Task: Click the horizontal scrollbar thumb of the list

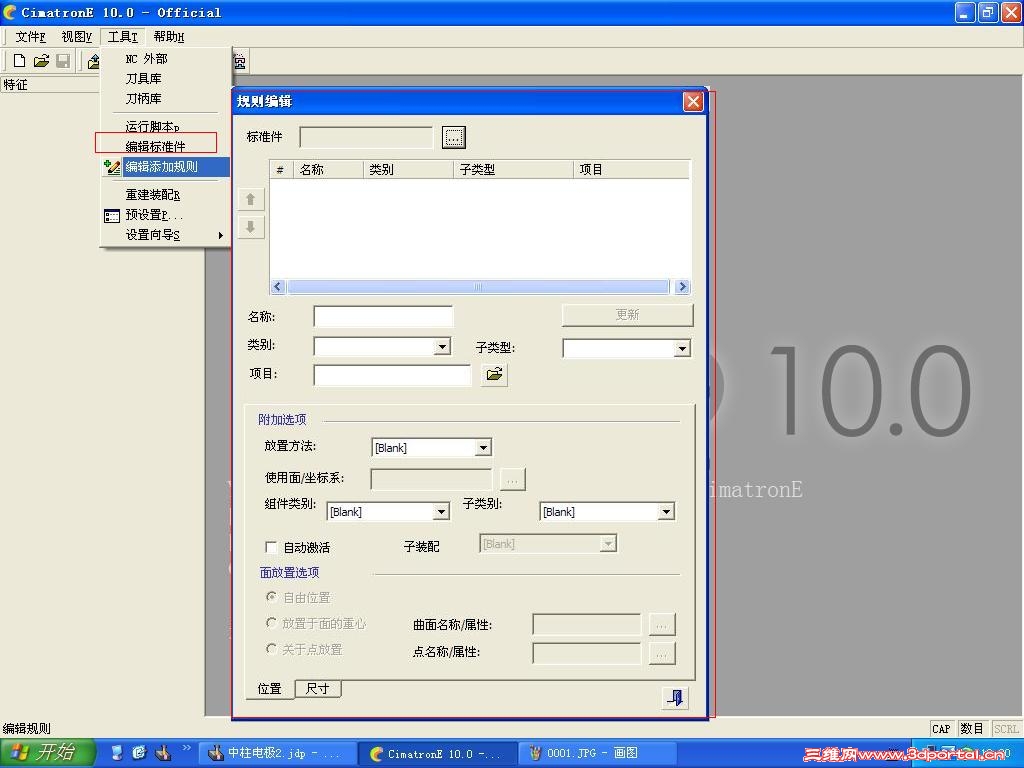Action: pos(478,287)
